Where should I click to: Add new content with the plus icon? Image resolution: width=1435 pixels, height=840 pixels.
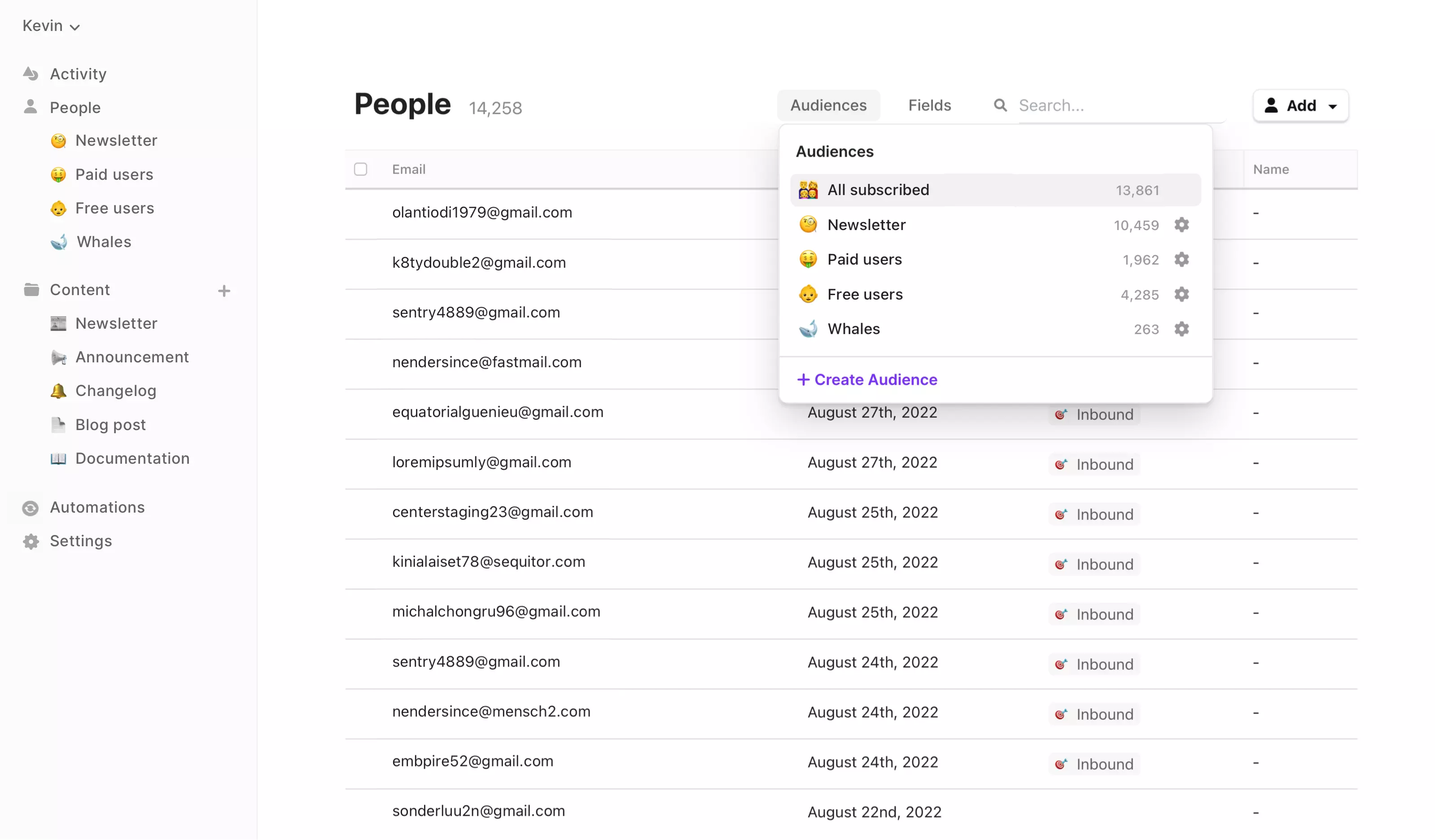point(224,290)
